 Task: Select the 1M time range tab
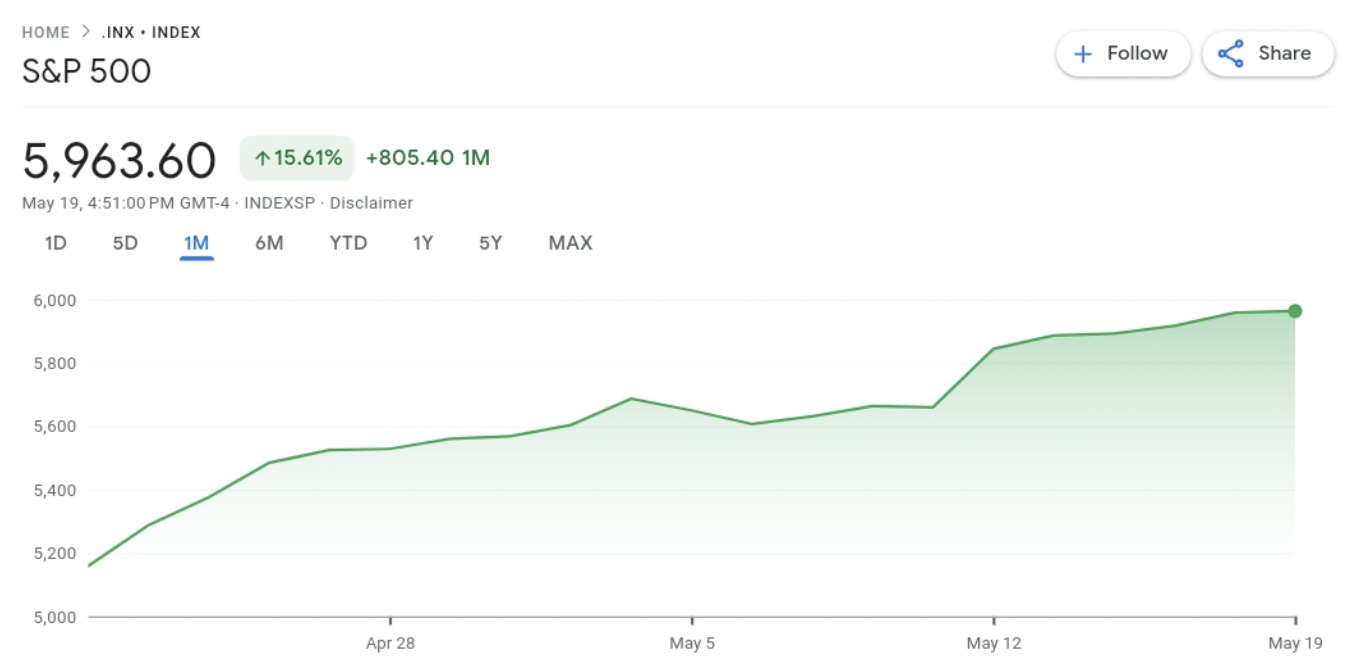pos(196,243)
